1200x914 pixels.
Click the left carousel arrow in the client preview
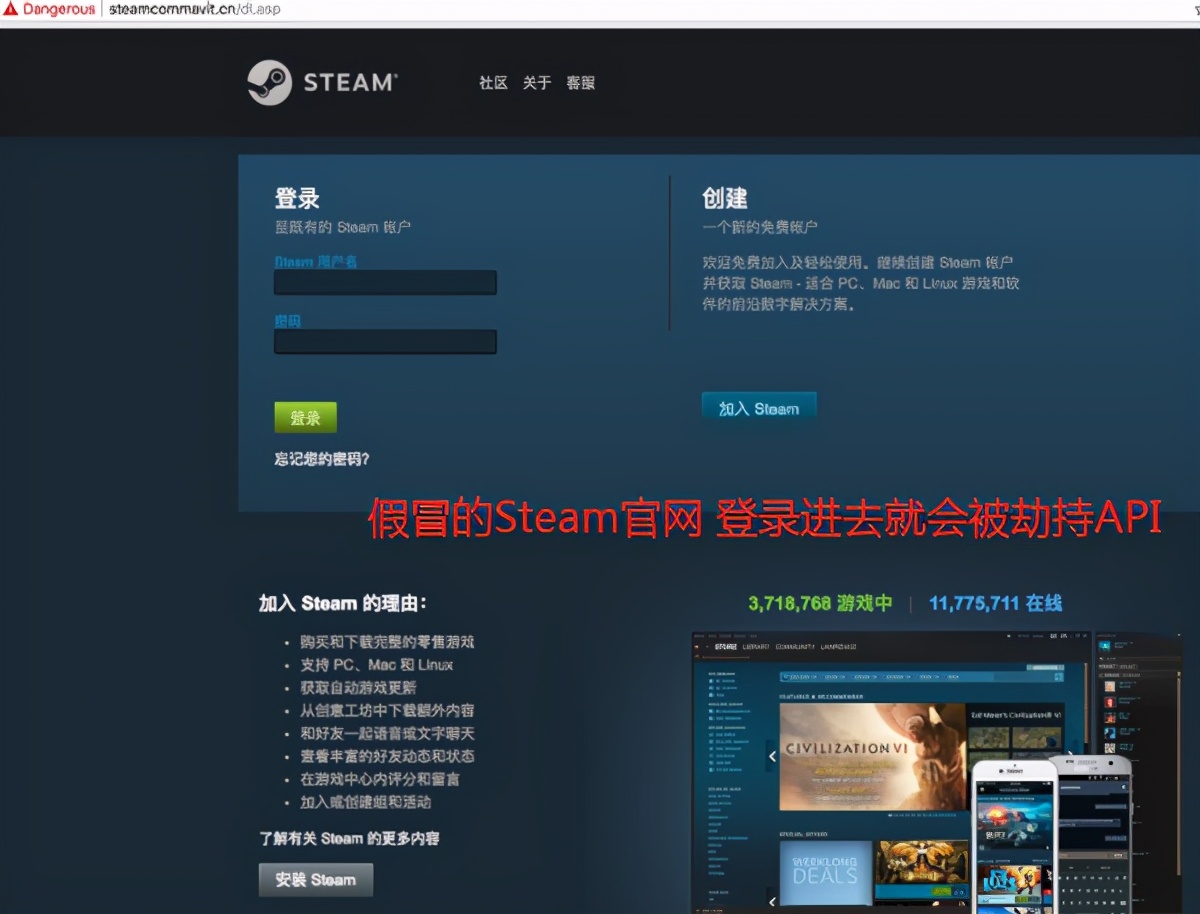coord(771,757)
